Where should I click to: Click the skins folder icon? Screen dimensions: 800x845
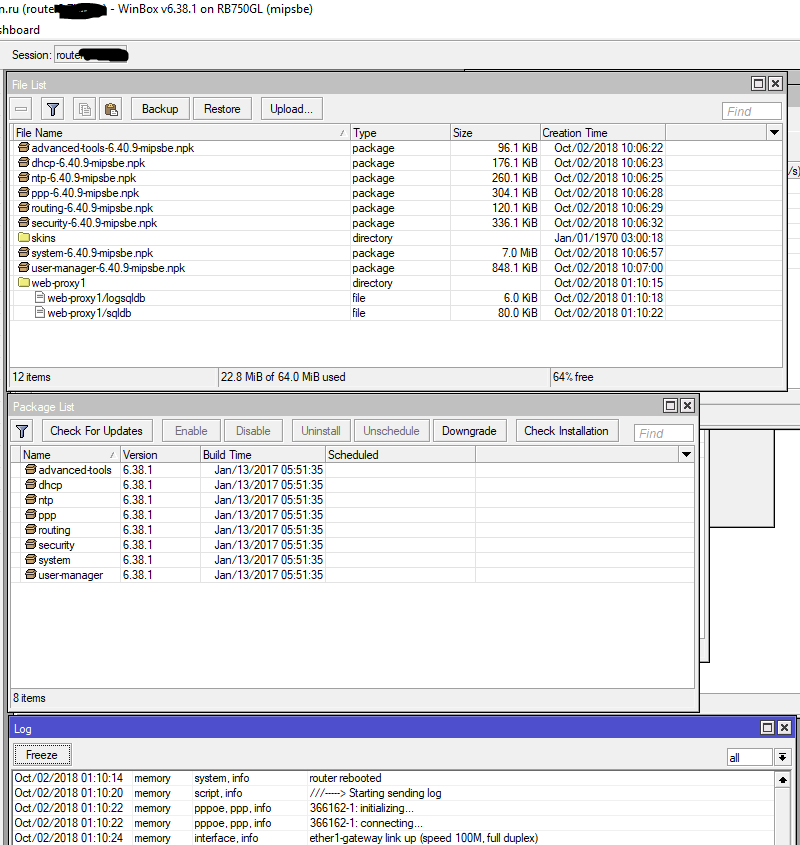pyautogui.click(x=24, y=237)
